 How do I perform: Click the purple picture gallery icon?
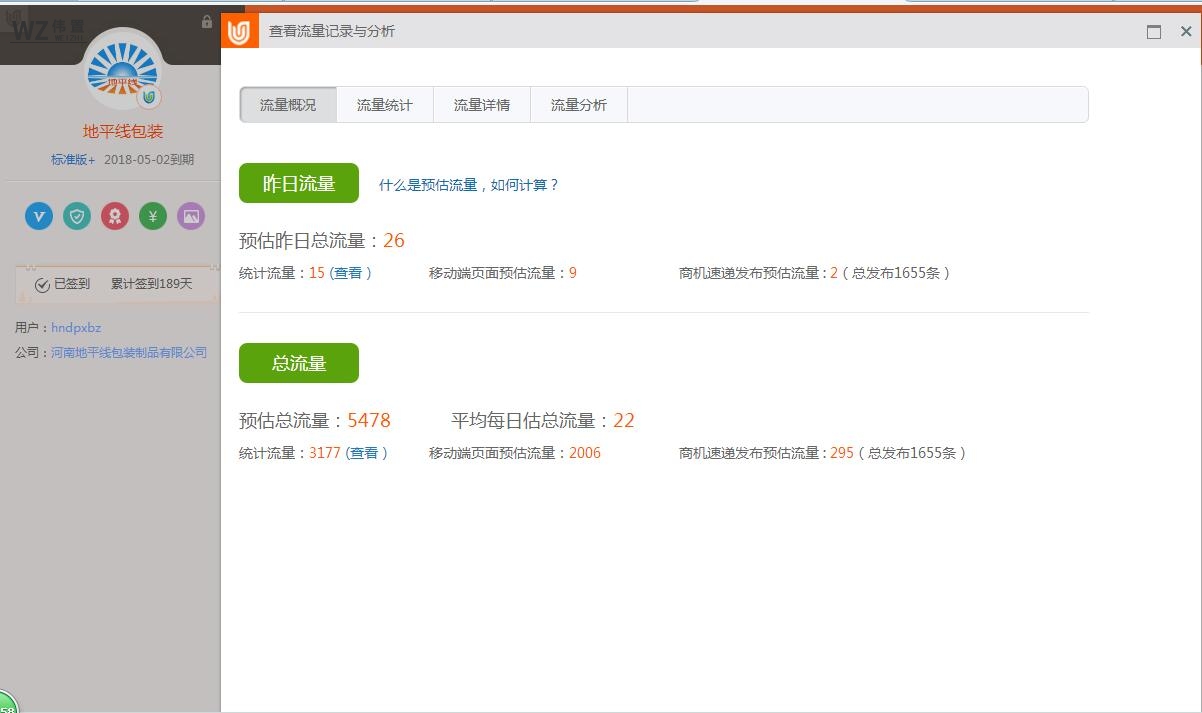[191, 215]
